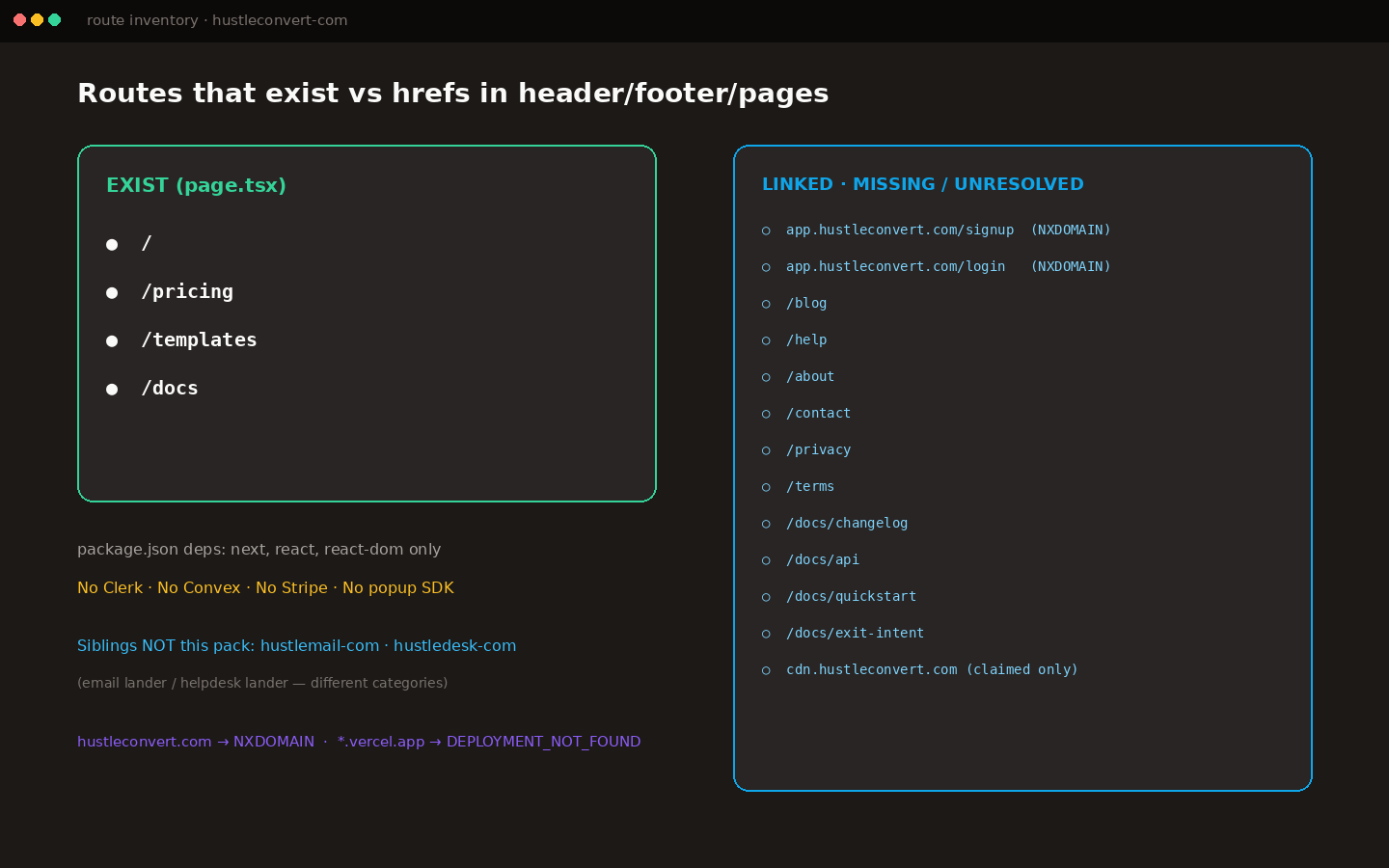Click the 'package.json deps' line

(x=259, y=549)
